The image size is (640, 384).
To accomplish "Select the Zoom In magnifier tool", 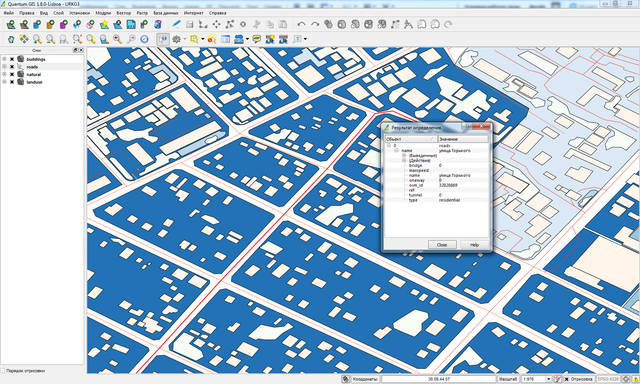I will (x=38, y=39).
